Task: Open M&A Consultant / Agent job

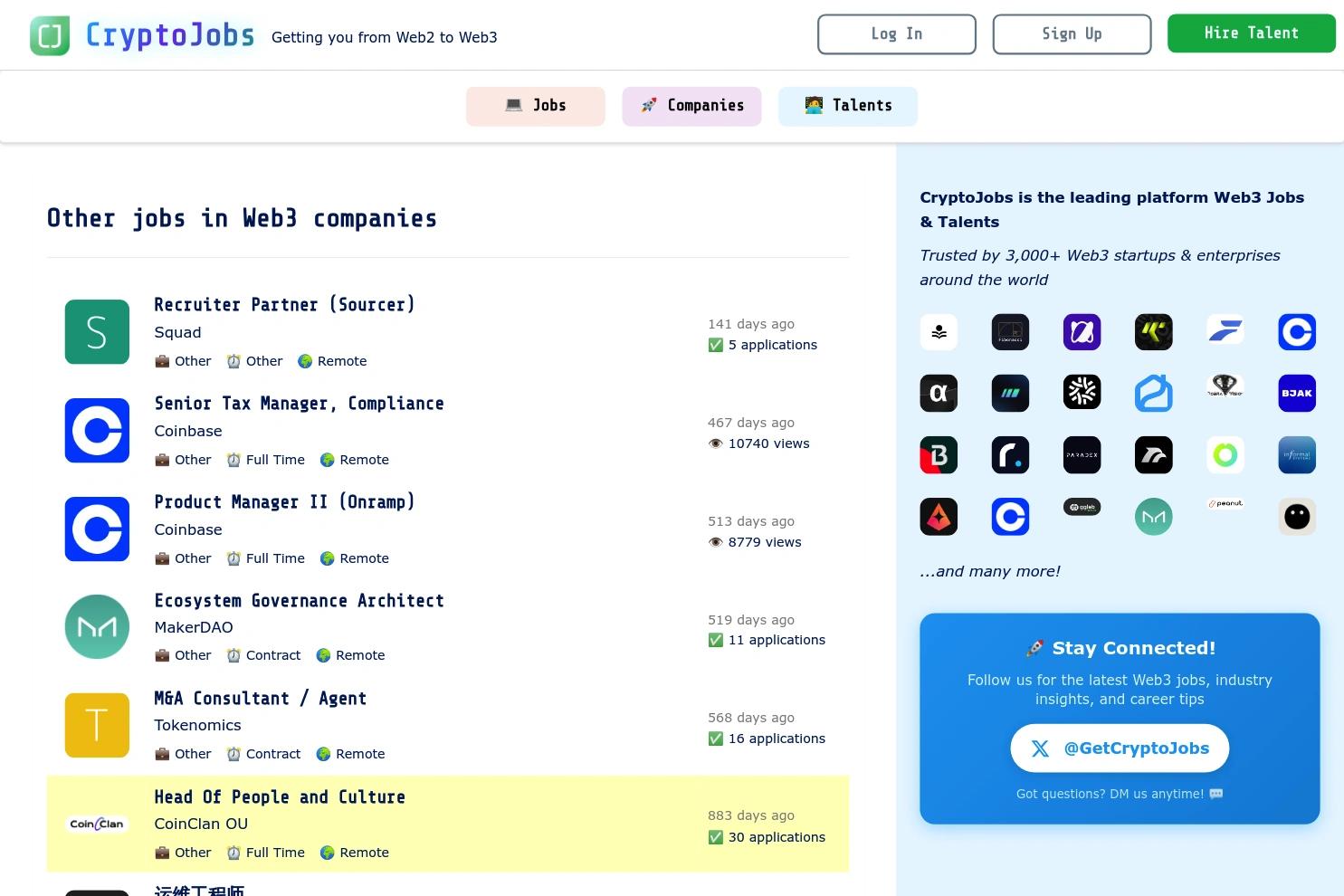Action: 260,699
